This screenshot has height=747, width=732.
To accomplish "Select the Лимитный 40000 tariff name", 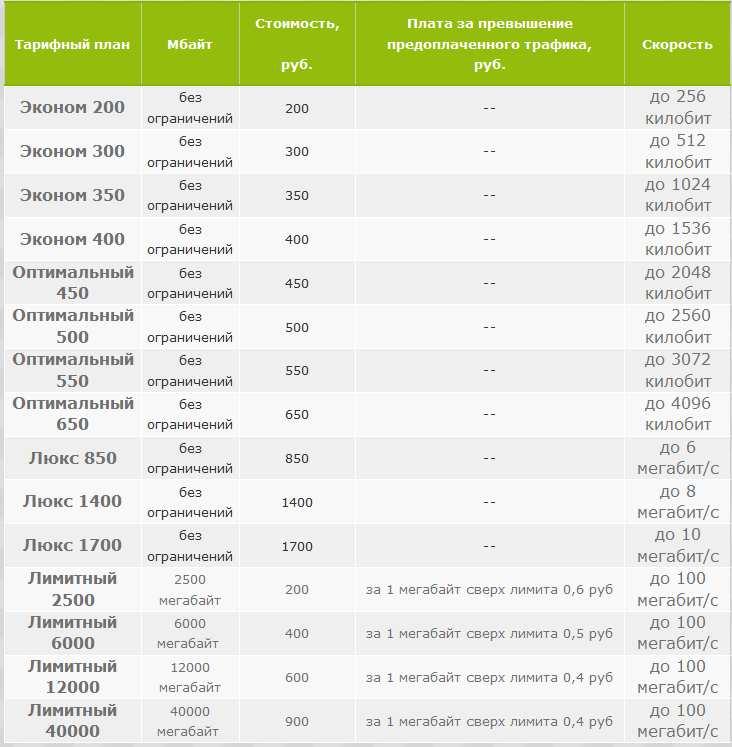I will [73, 721].
